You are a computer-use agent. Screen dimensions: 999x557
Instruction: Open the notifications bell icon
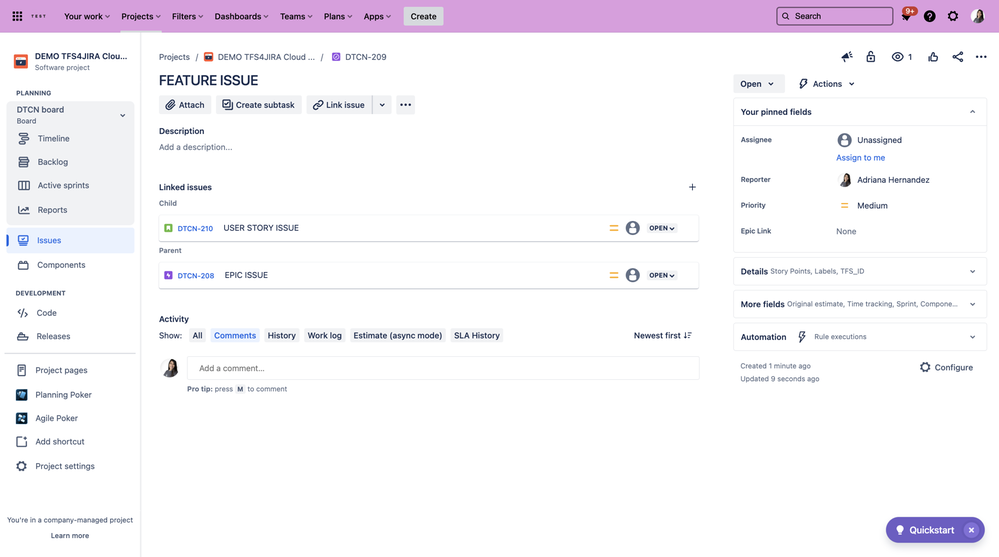[x=906, y=17]
